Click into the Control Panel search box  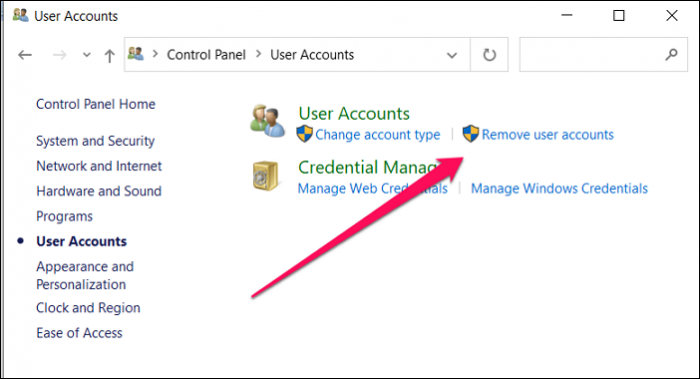point(603,54)
